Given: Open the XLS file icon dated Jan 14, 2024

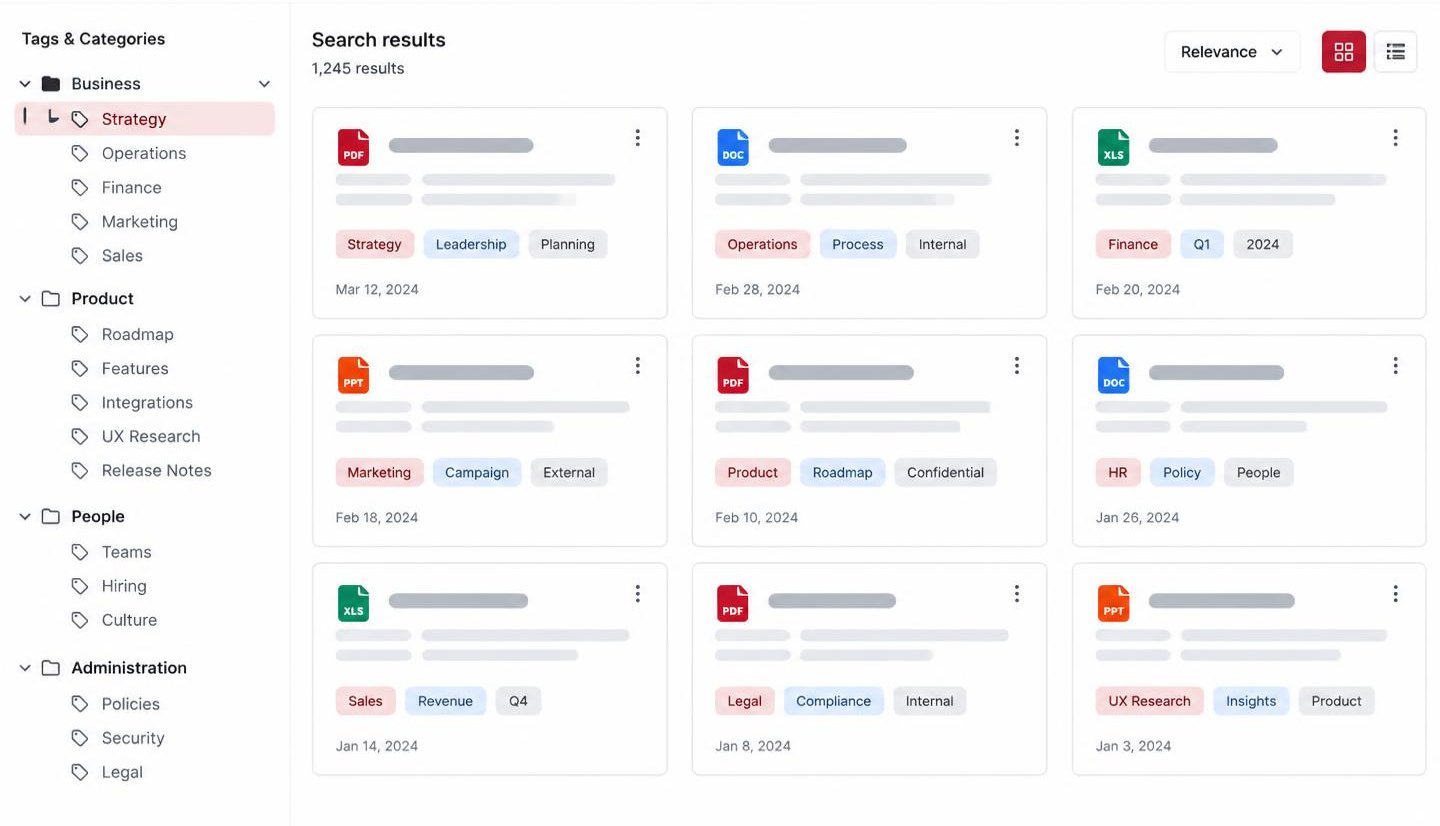Looking at the screenshot, I should [353, 603].
